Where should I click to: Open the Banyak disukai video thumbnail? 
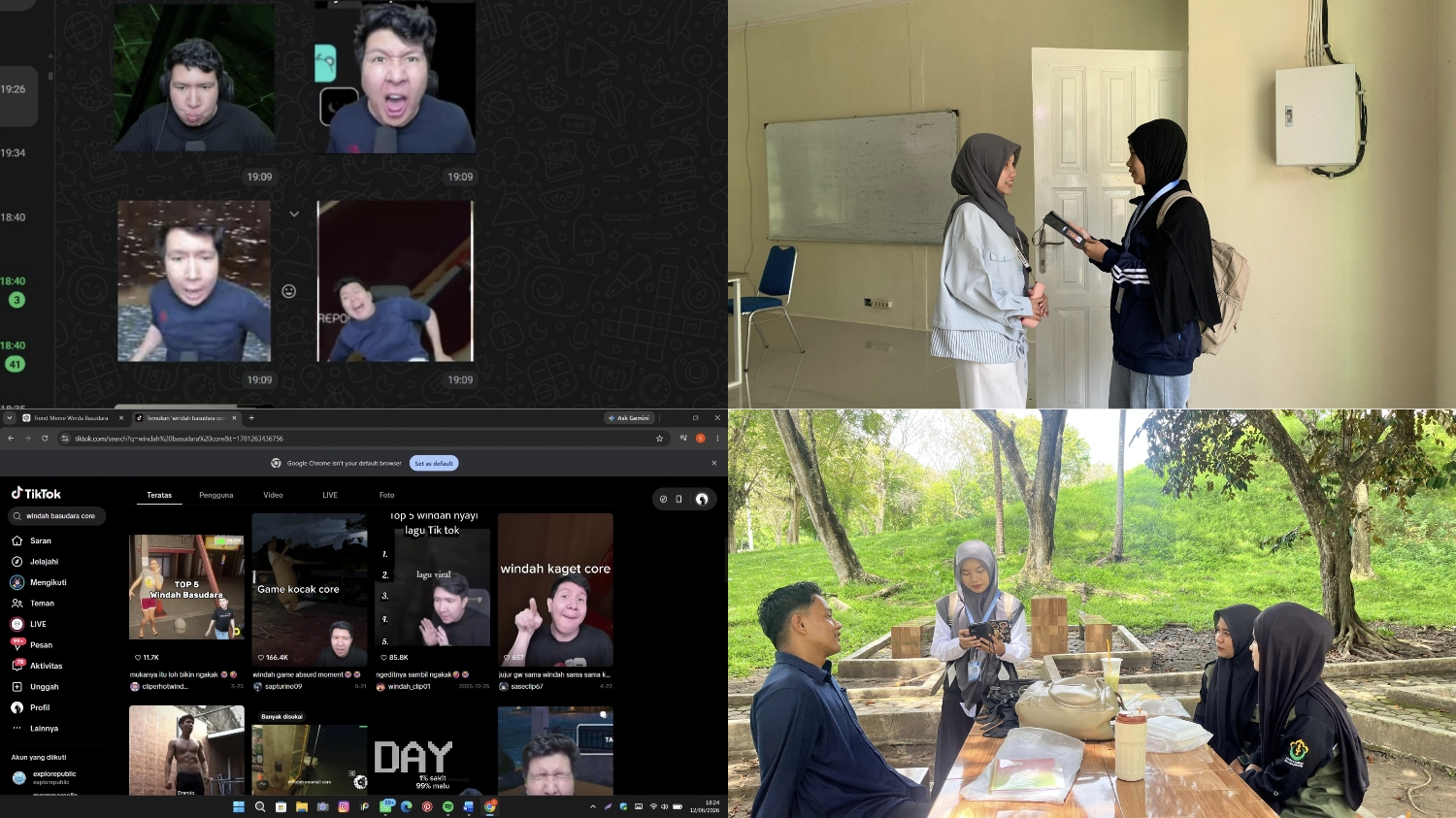[x=310, y=753]
